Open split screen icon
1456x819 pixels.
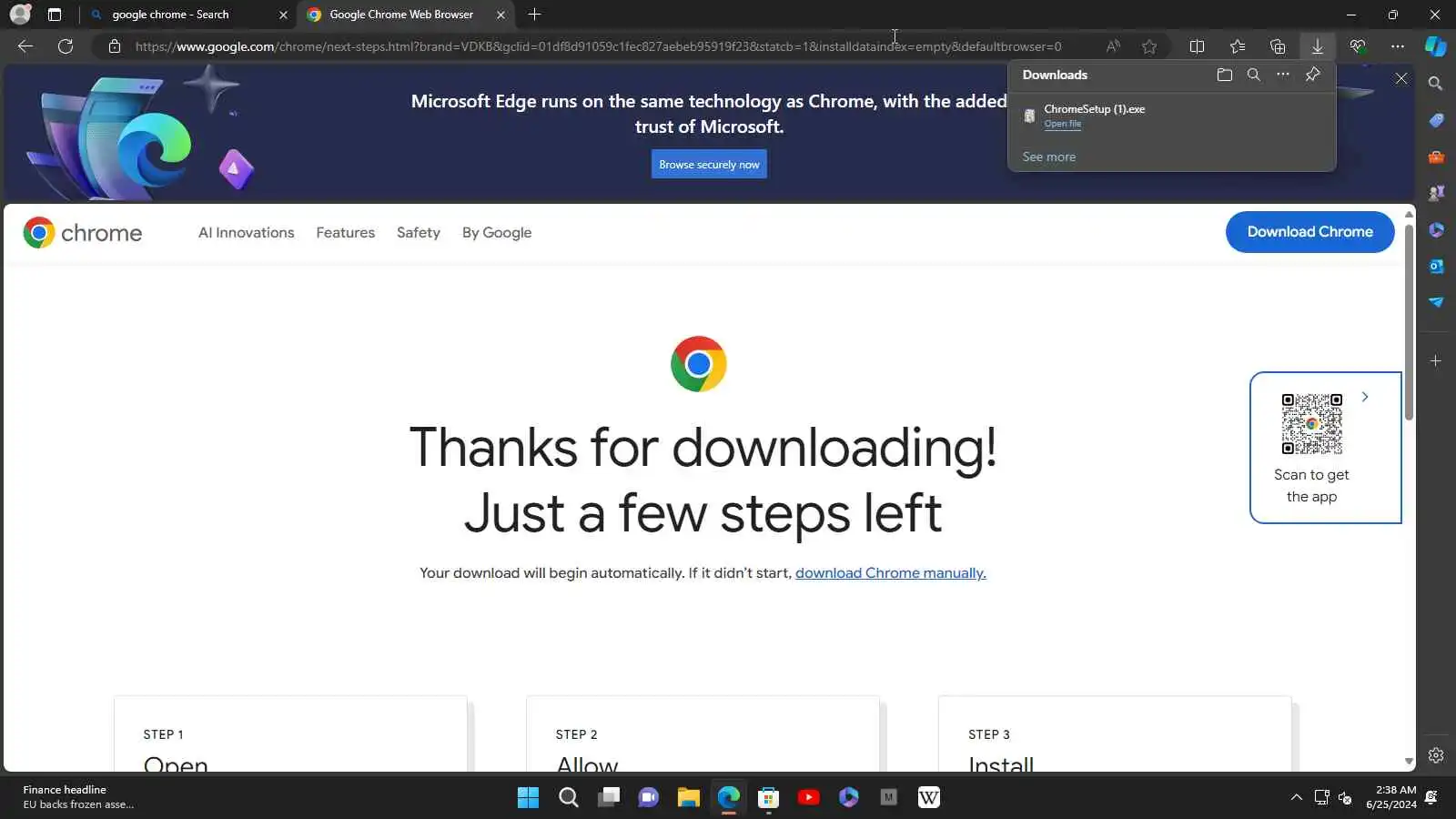coord(1198,46)
